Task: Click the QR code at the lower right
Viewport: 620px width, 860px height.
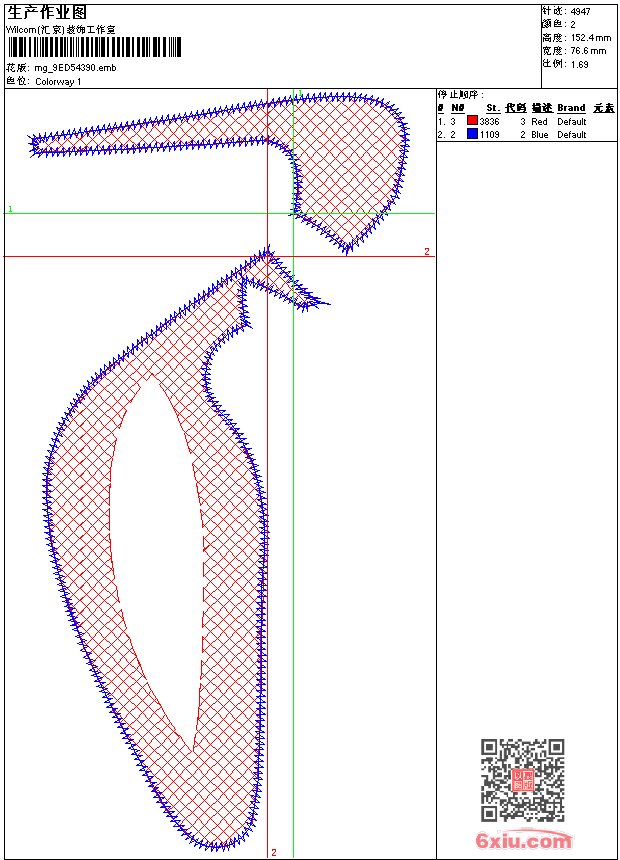Action: pyautogui.click(x=523, y=780)
